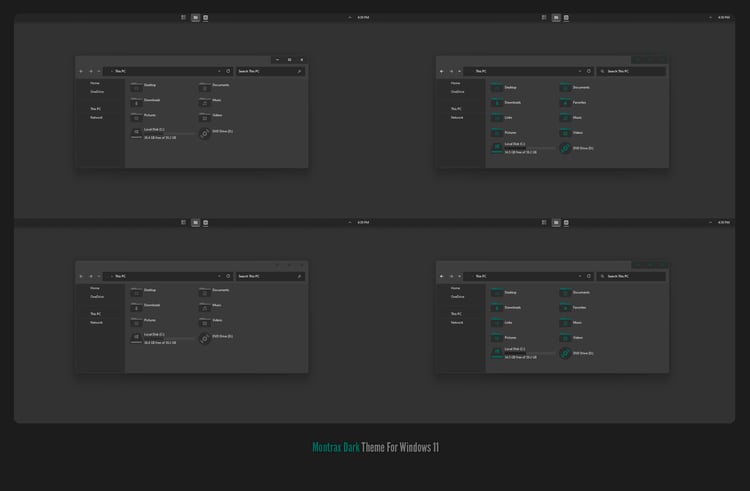Screen dimensions: 750x491
Task: Expand address bar dropdown in top-right window
Action: point(580,71)
